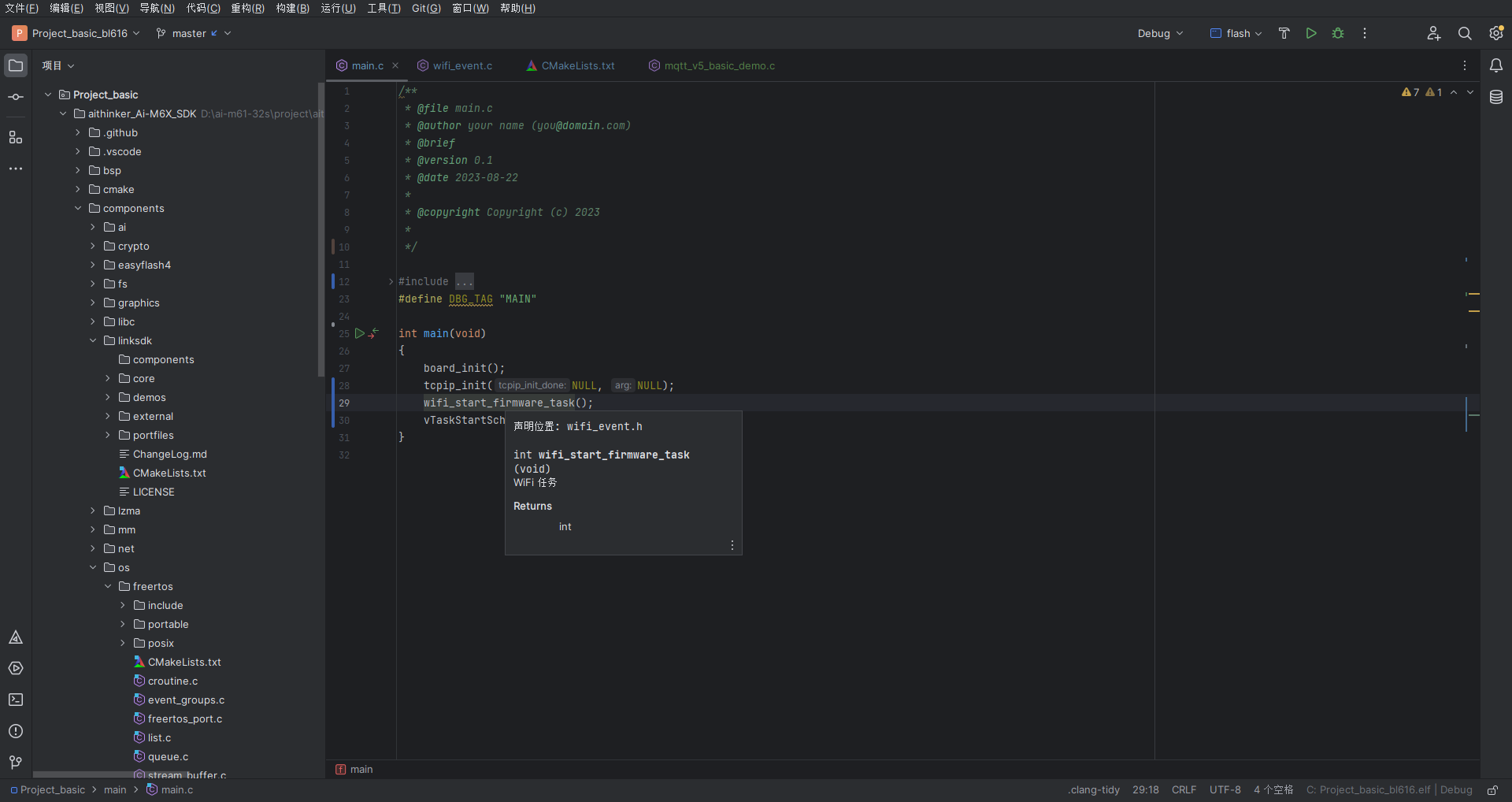Open the 文件 menu

tap(21, 8)
